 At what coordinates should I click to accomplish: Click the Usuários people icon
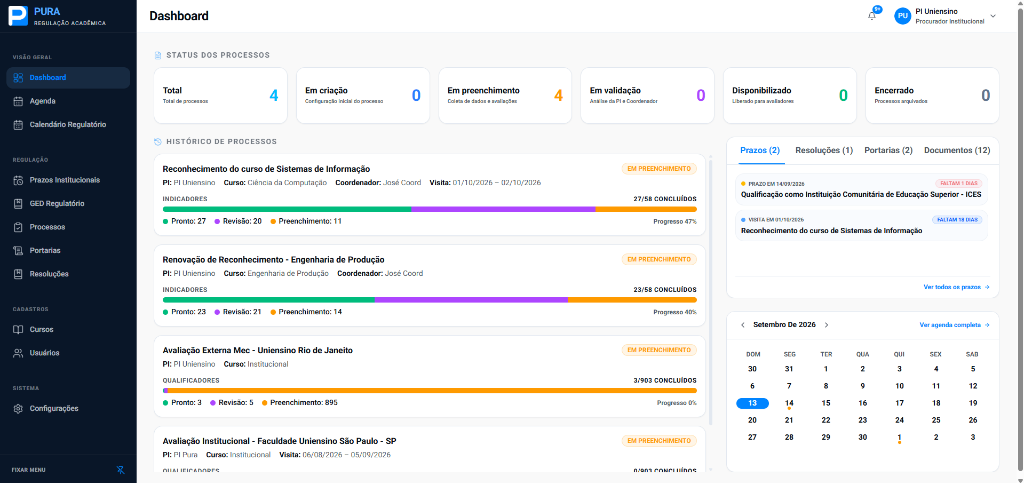[x=18, y=353]
